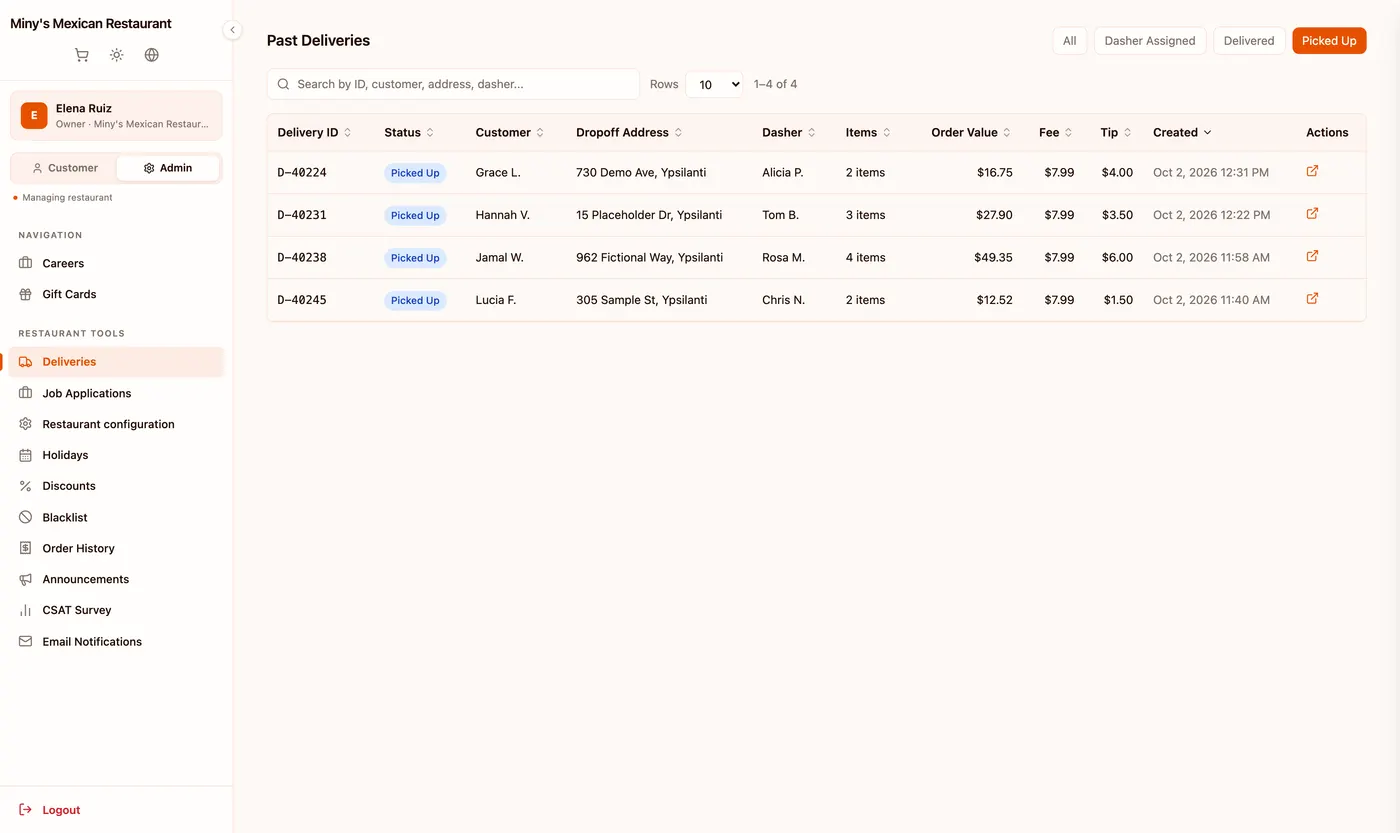Open Announcements page
Screen dimensions: 1400x833
click(116, 579)
